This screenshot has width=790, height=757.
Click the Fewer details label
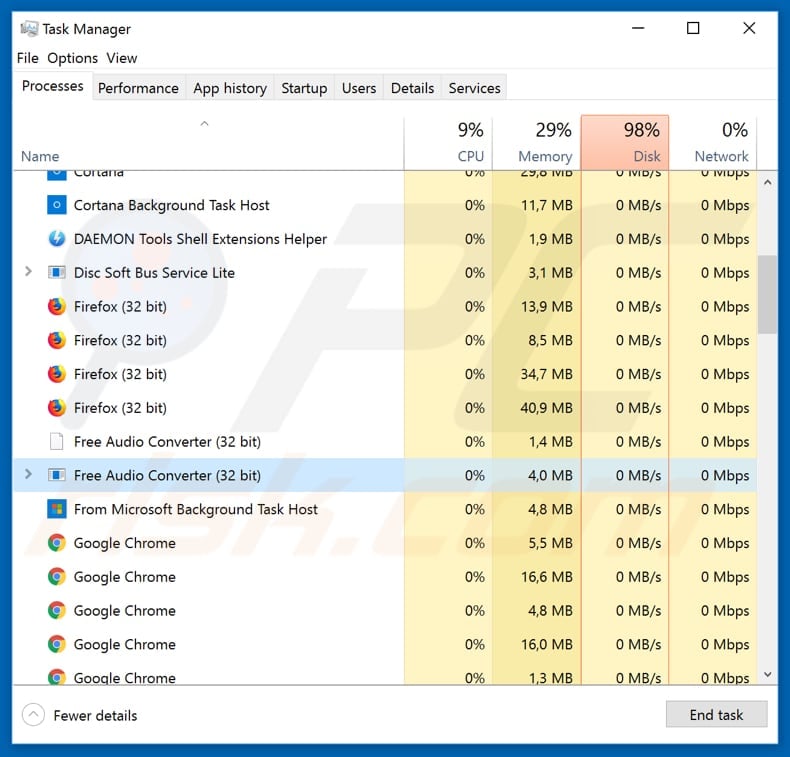95,715
